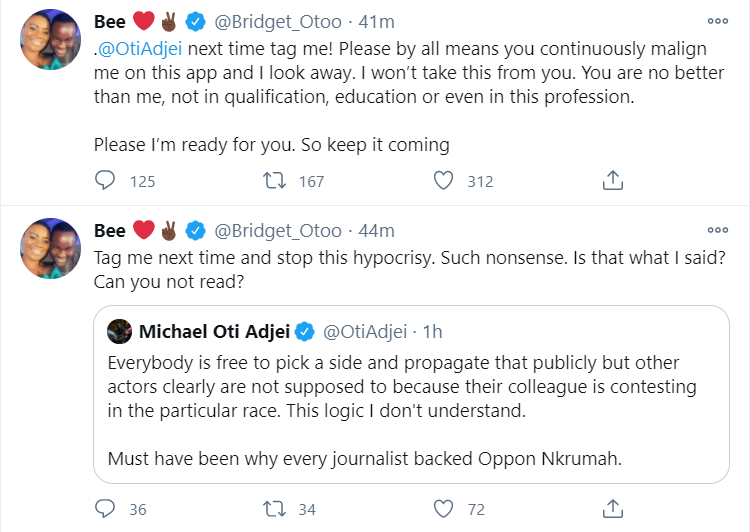Open more options menu on first tweet
Screen dimensions: 750x532
(717, 20)
